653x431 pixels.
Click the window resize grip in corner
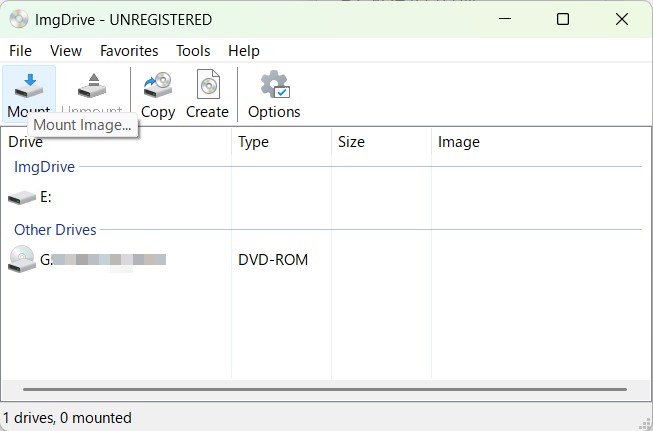coord(644,423)
